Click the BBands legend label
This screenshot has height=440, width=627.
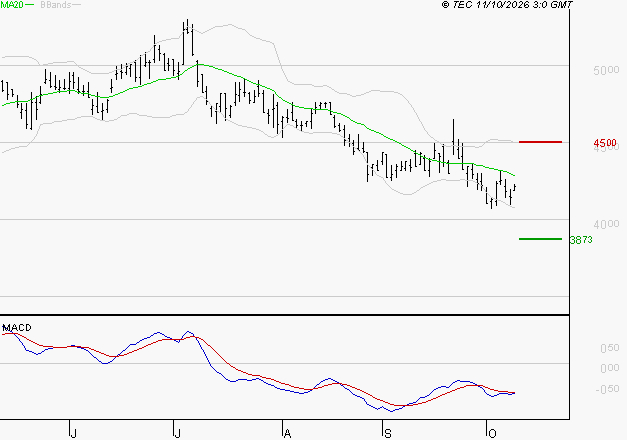pos(56,5)
